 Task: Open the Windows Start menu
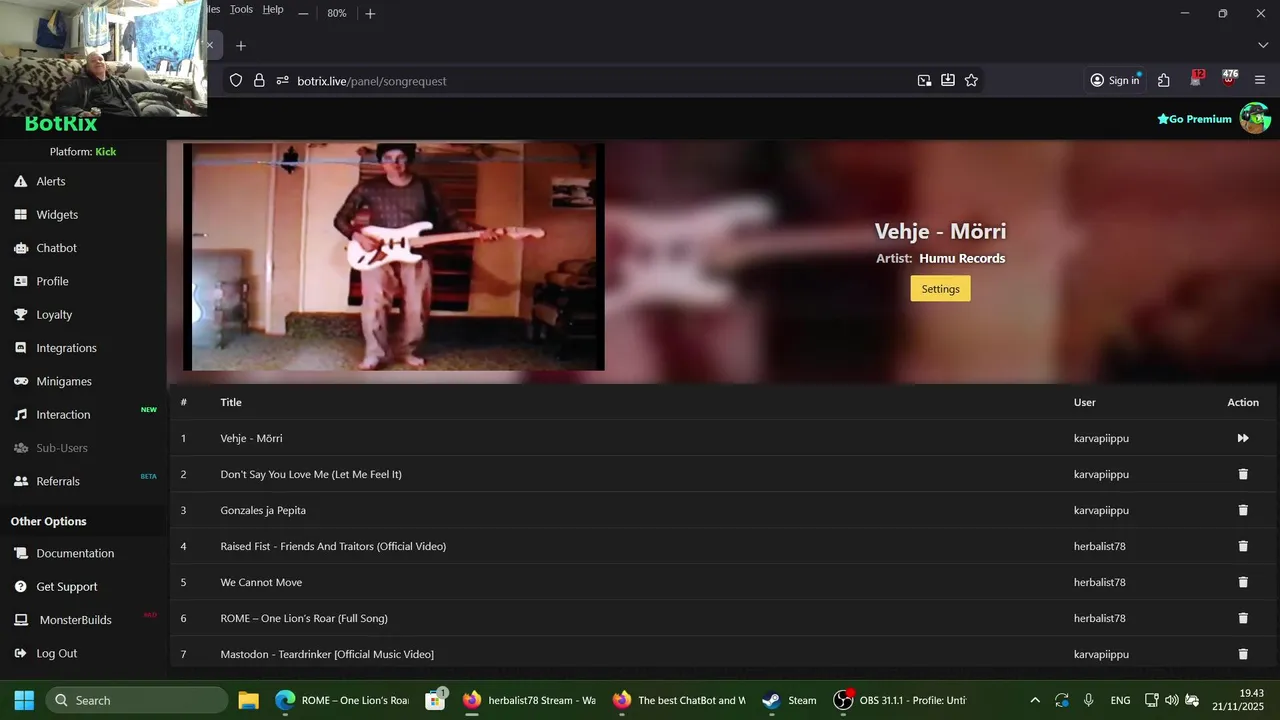[x=24, y=700]
